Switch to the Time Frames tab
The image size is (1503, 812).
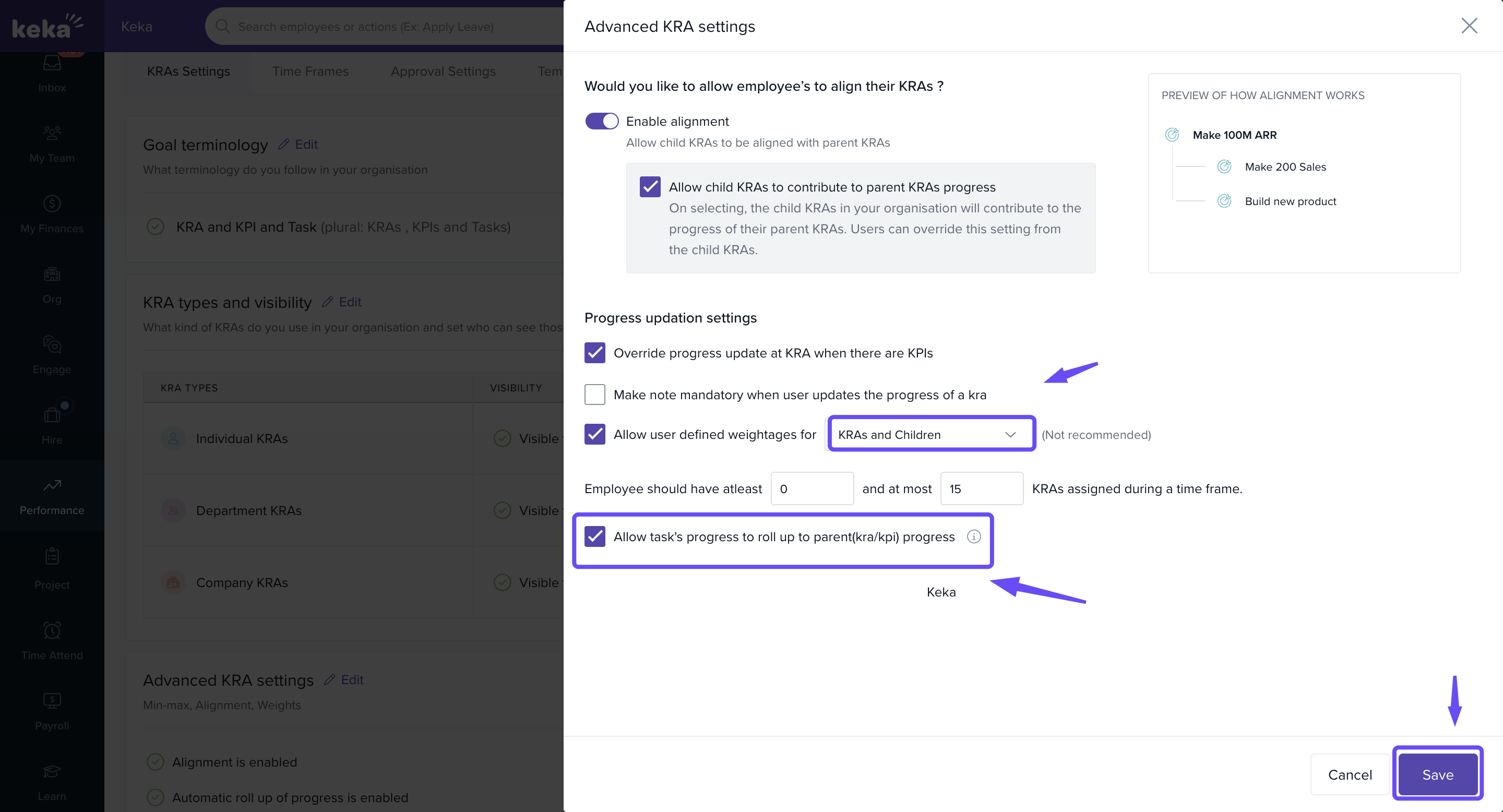[x=310, y=71]
